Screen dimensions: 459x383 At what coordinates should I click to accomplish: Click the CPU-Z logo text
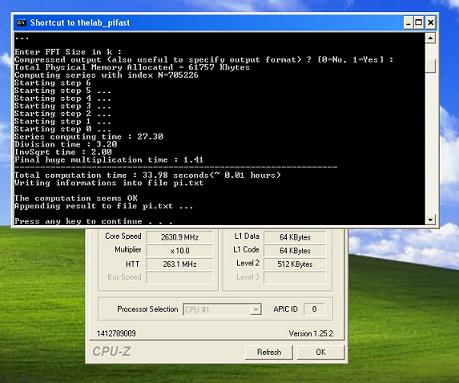coord(111,351)
